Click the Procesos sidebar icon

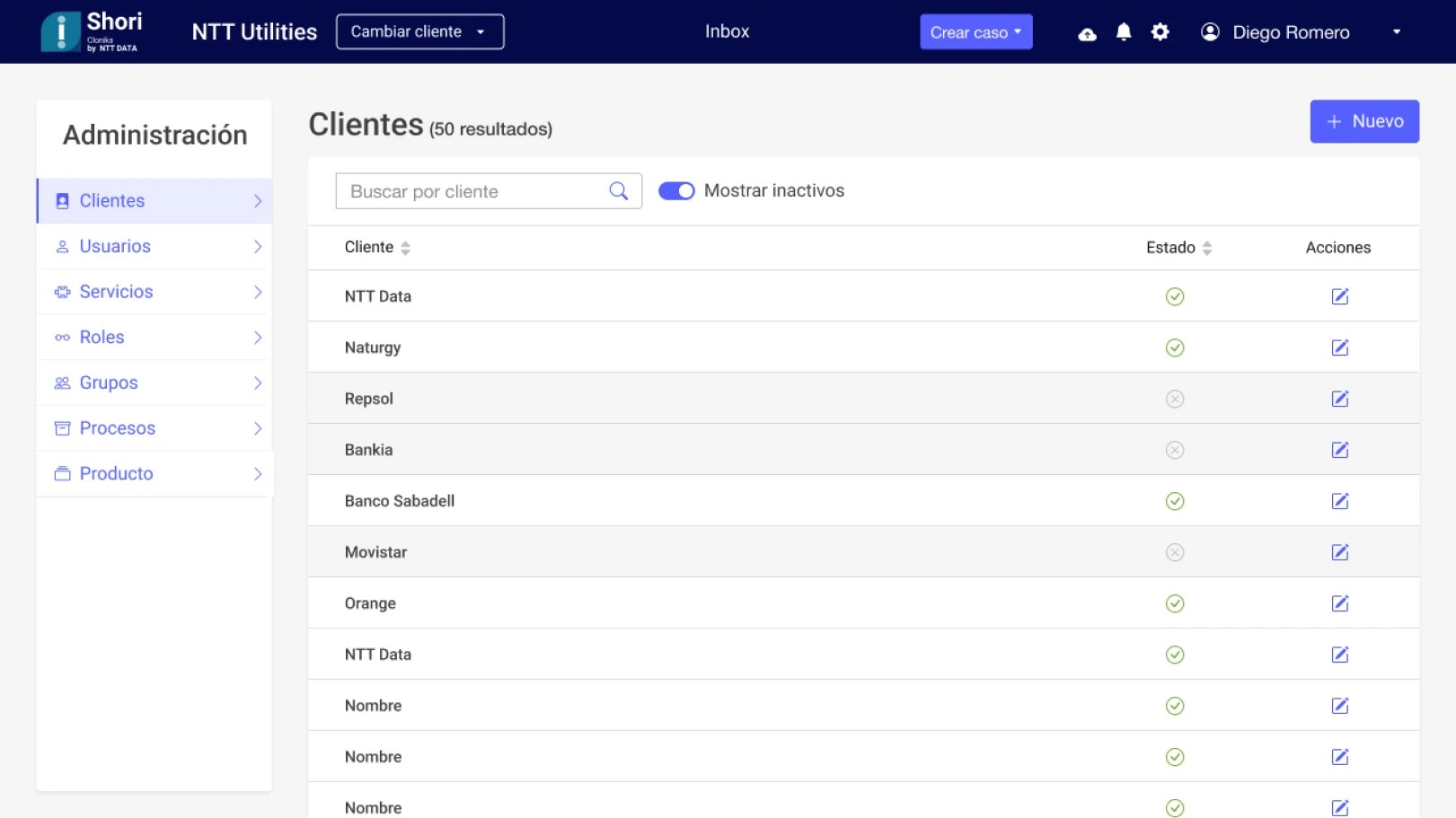pos(62,428)
